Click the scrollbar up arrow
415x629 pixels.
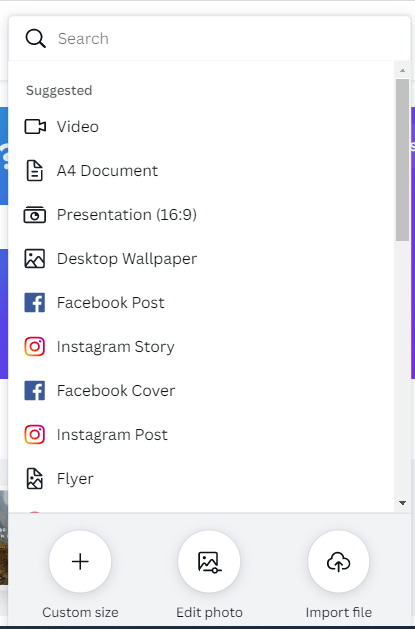pyautogui.click(x=403, y=71)
